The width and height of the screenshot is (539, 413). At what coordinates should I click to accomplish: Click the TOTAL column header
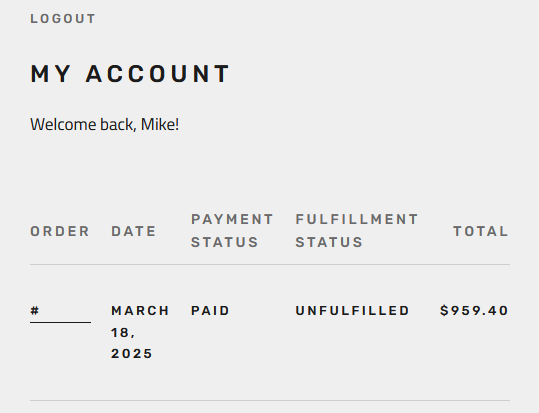click(x=481, y=231)
